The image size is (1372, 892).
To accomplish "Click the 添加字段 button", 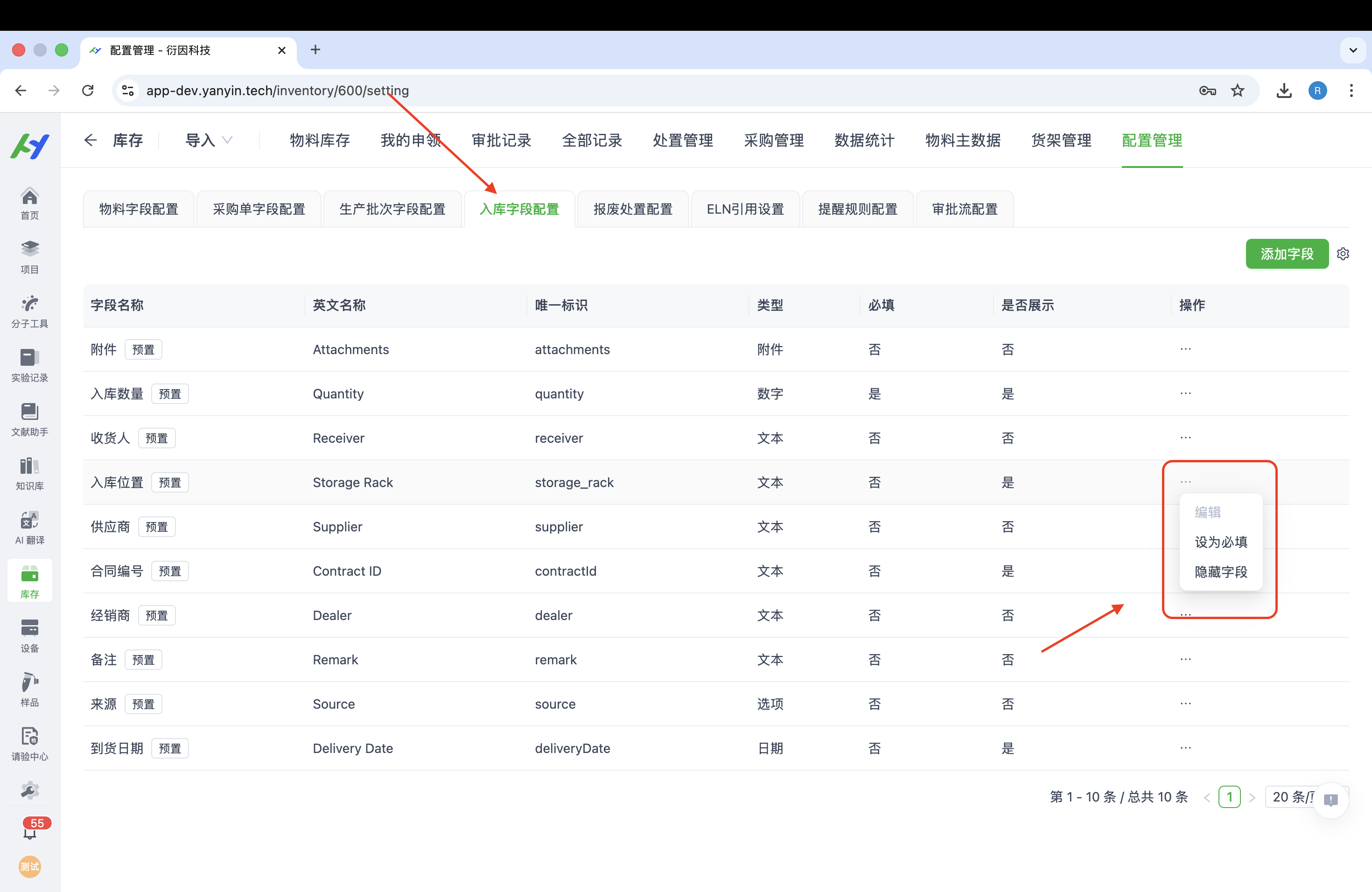I will pos(1287,253).
